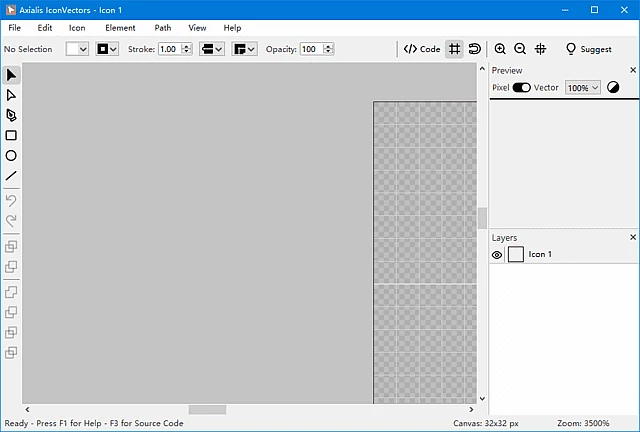The height and width of the screenshot is (432, 640).
Task: Select the Pen drawing tool
Action: click(x=11, y=115)
